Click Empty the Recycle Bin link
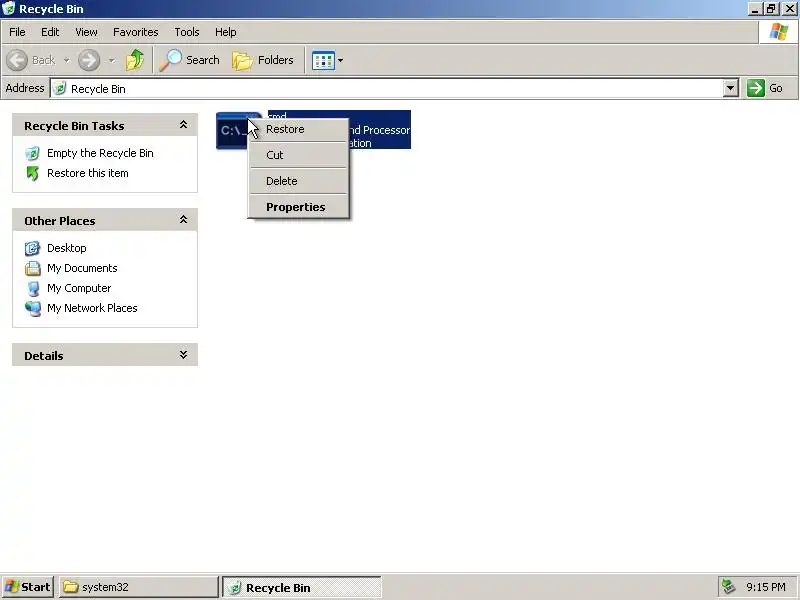 100,153
